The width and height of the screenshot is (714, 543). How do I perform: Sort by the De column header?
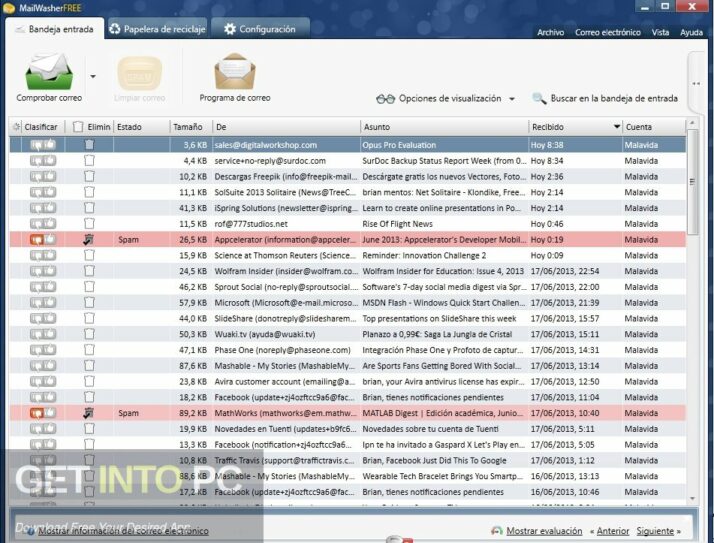286,127
